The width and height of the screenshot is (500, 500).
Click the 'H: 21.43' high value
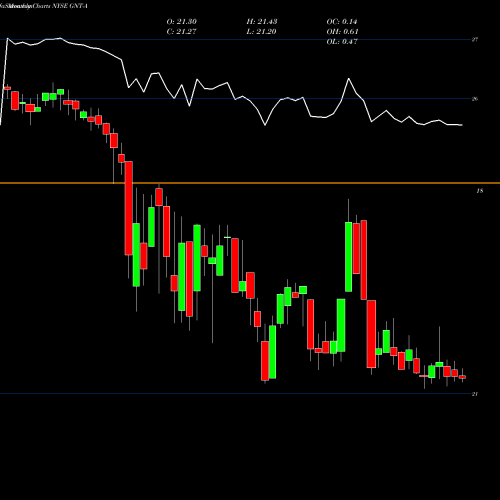[262, 22]
